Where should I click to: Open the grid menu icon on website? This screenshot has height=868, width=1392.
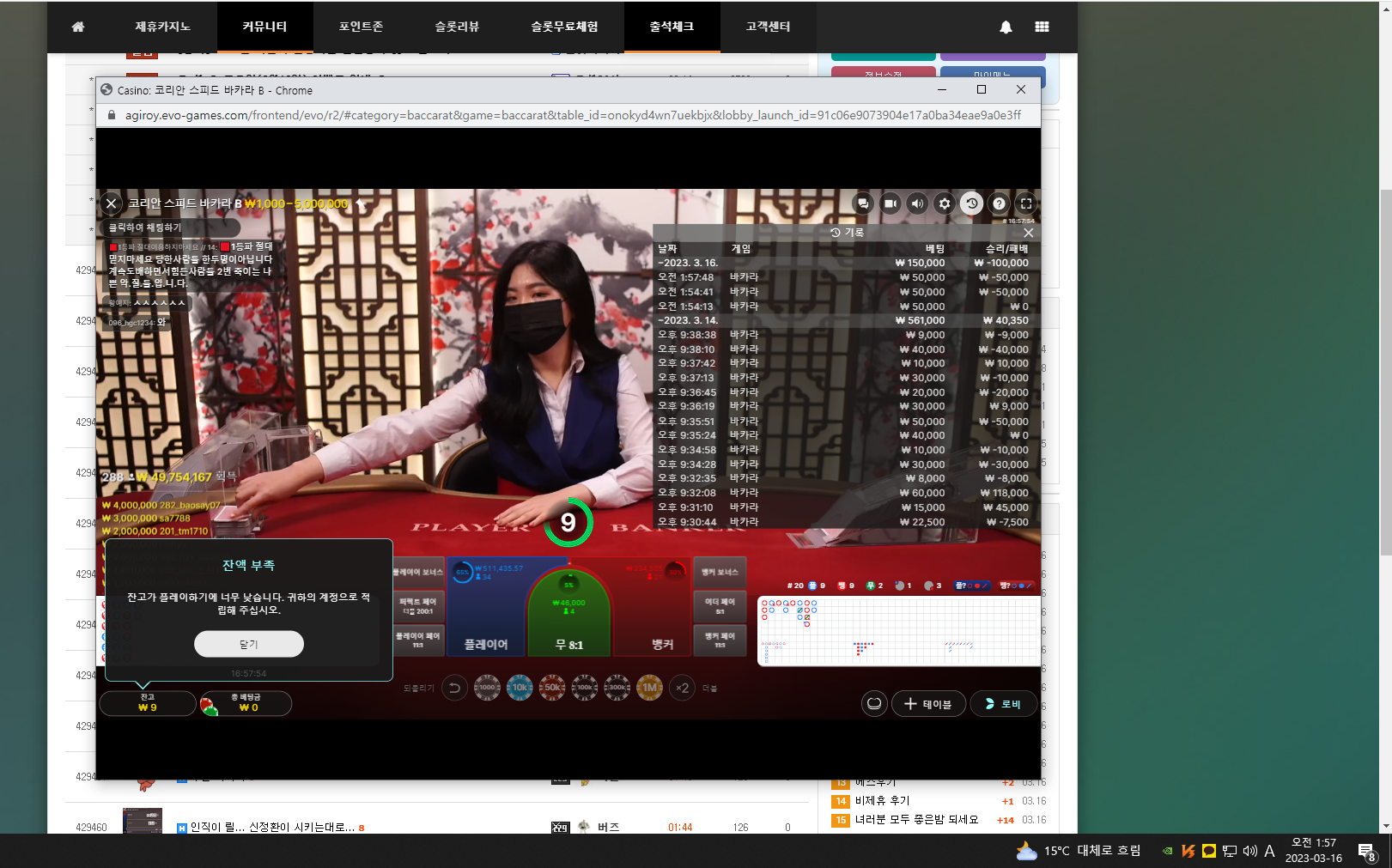tap(1042, 27)
